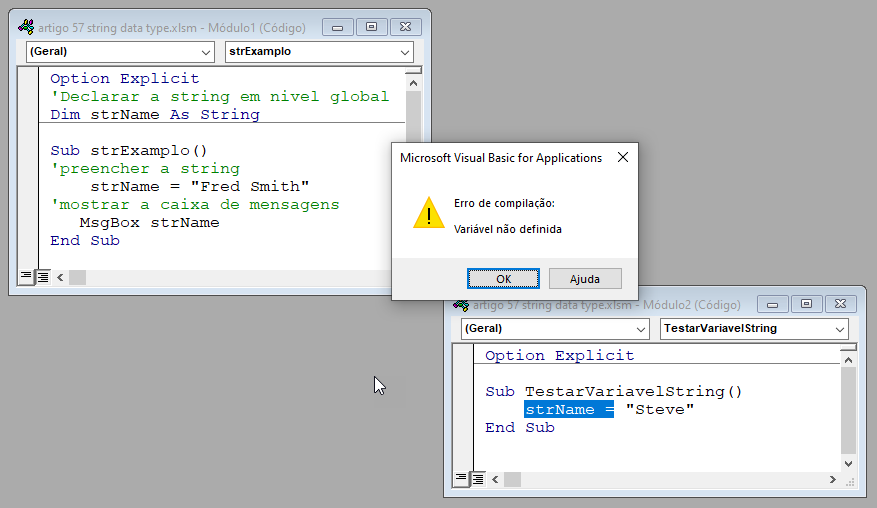
Task: Minimize the Módulo2 code window
Action: tap(772, 304)
